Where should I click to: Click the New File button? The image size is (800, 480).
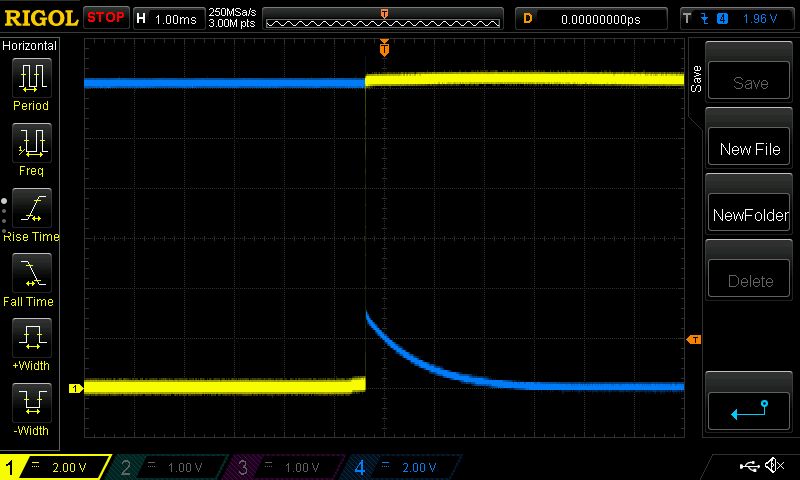coord(749,146)
